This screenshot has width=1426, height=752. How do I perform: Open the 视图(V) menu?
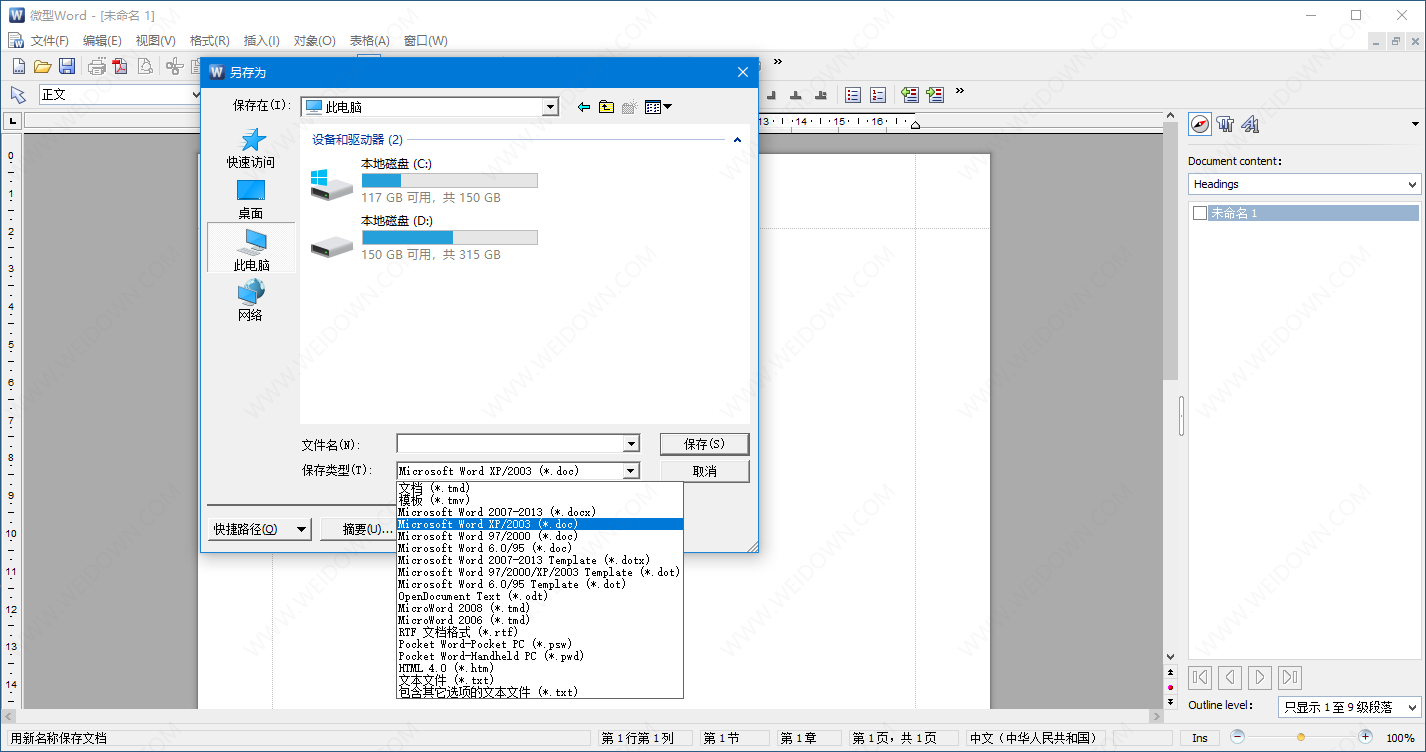(155, 41)
